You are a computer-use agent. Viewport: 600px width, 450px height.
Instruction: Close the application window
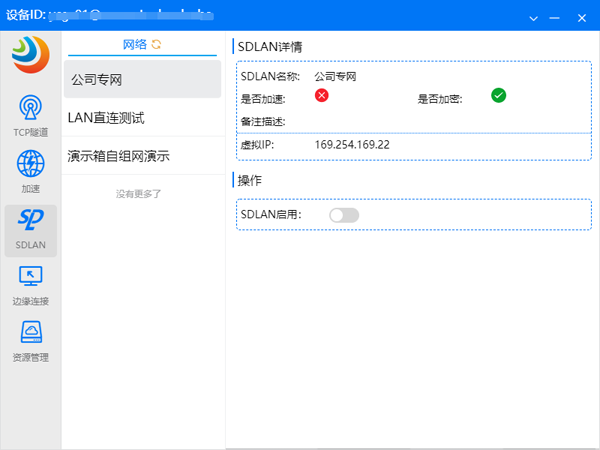[x=582, y=18]
